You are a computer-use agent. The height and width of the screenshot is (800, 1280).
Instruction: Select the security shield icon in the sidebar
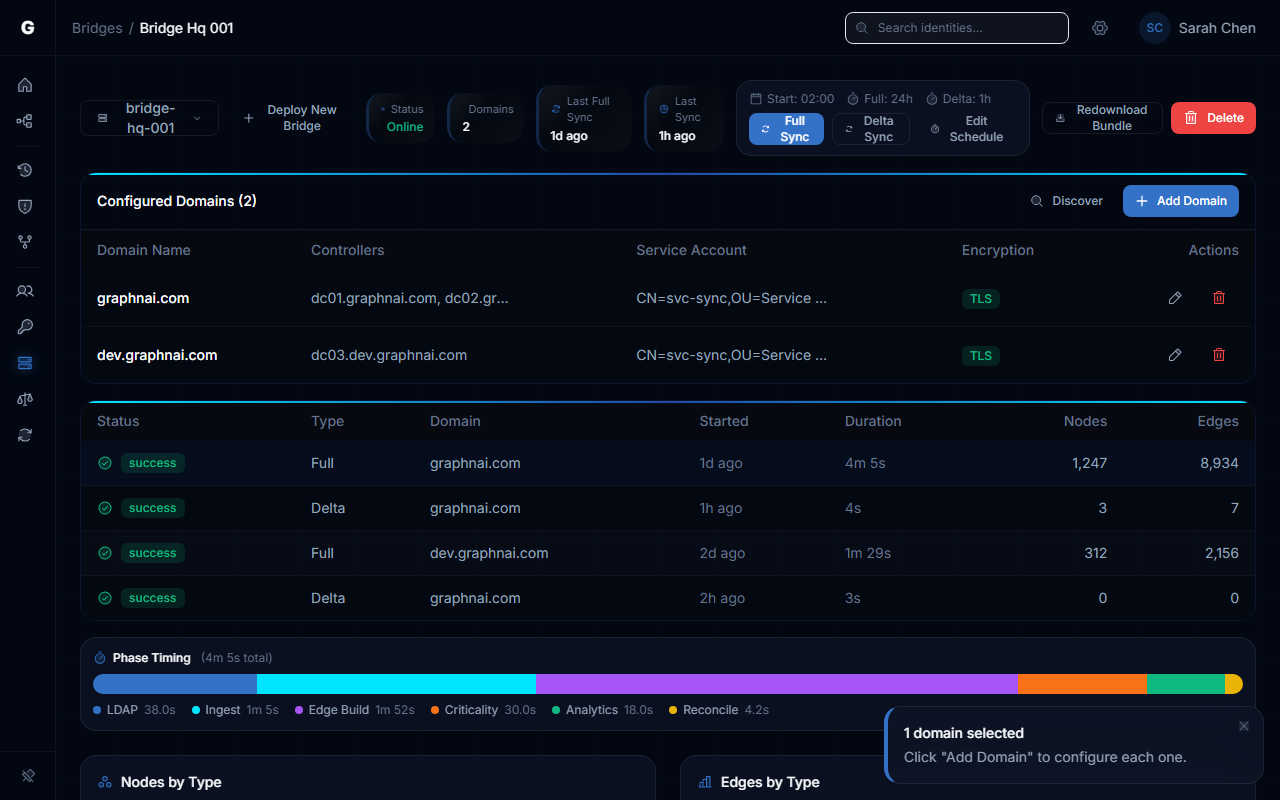pos(25,206)
